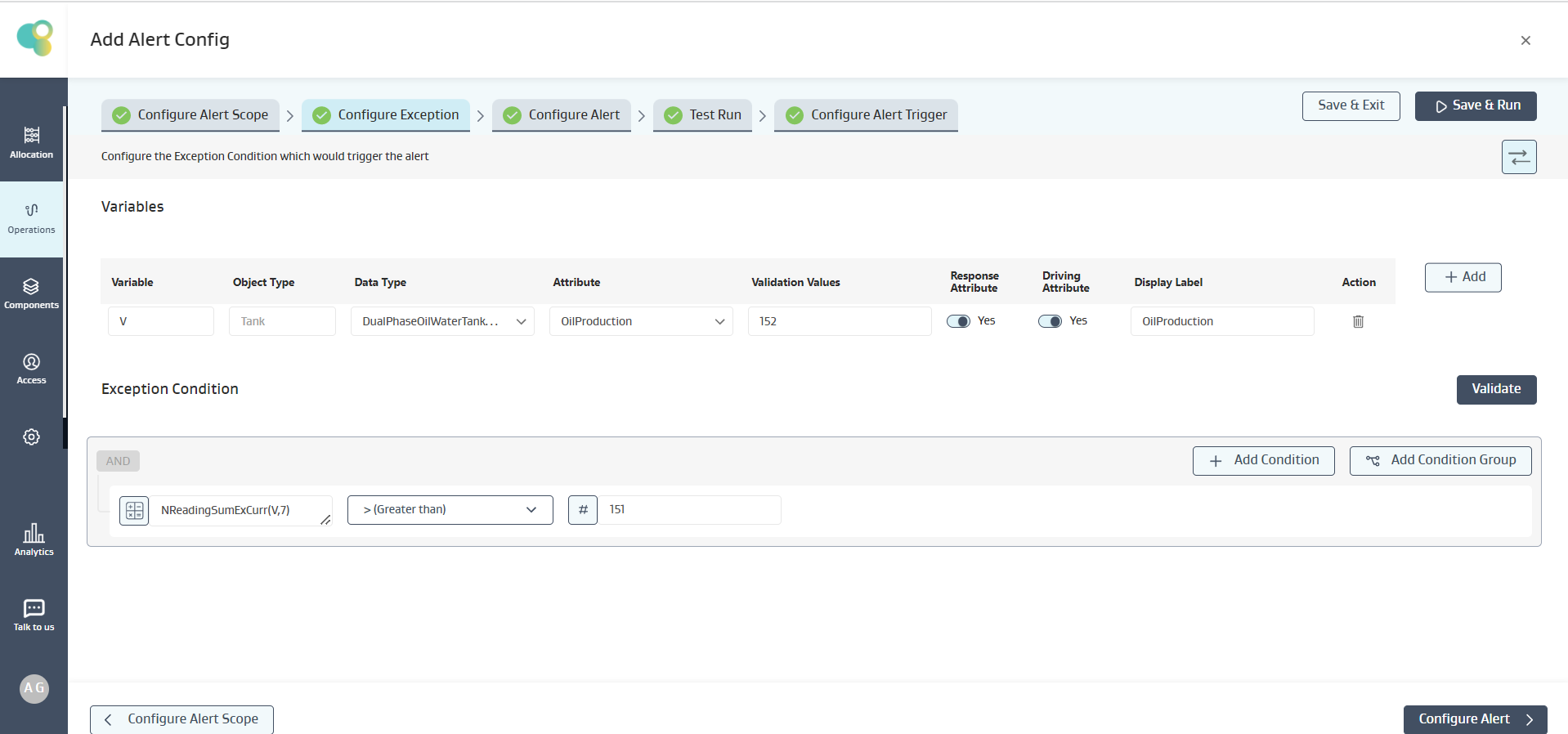The width and height of the screenshot is (1568, 734).
Task: Switch to the Test Run step
Action: pyautogui.click(x=702, y=115)
